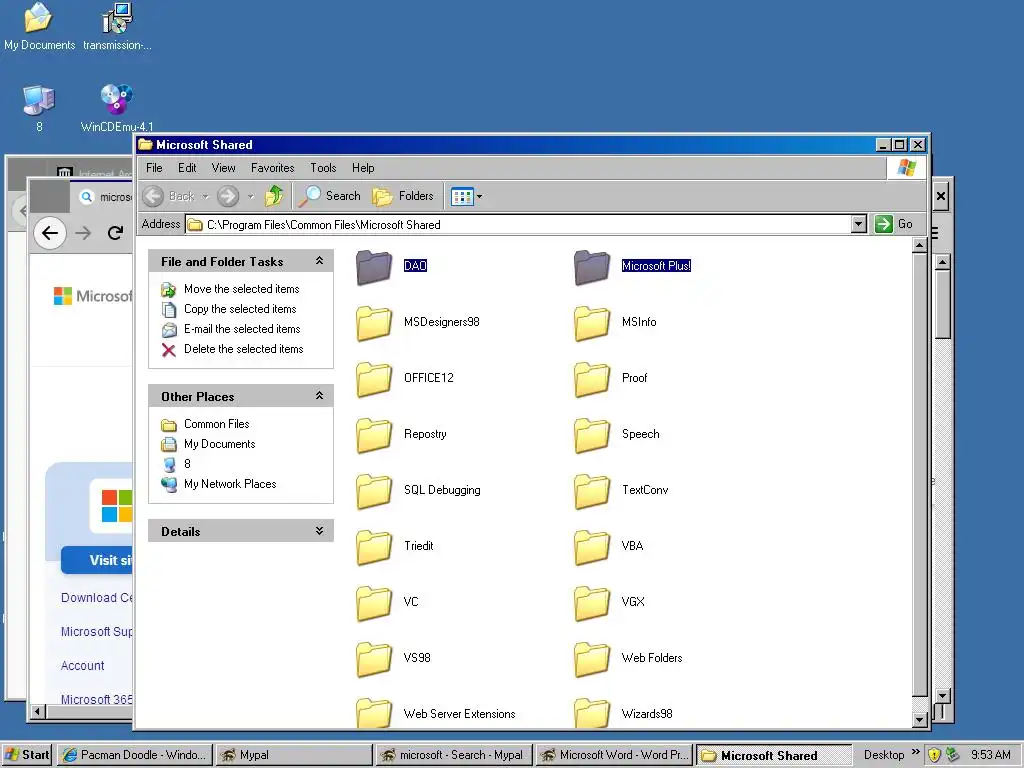Click the Explorer scrollbar up arrow

pos(920,246)
